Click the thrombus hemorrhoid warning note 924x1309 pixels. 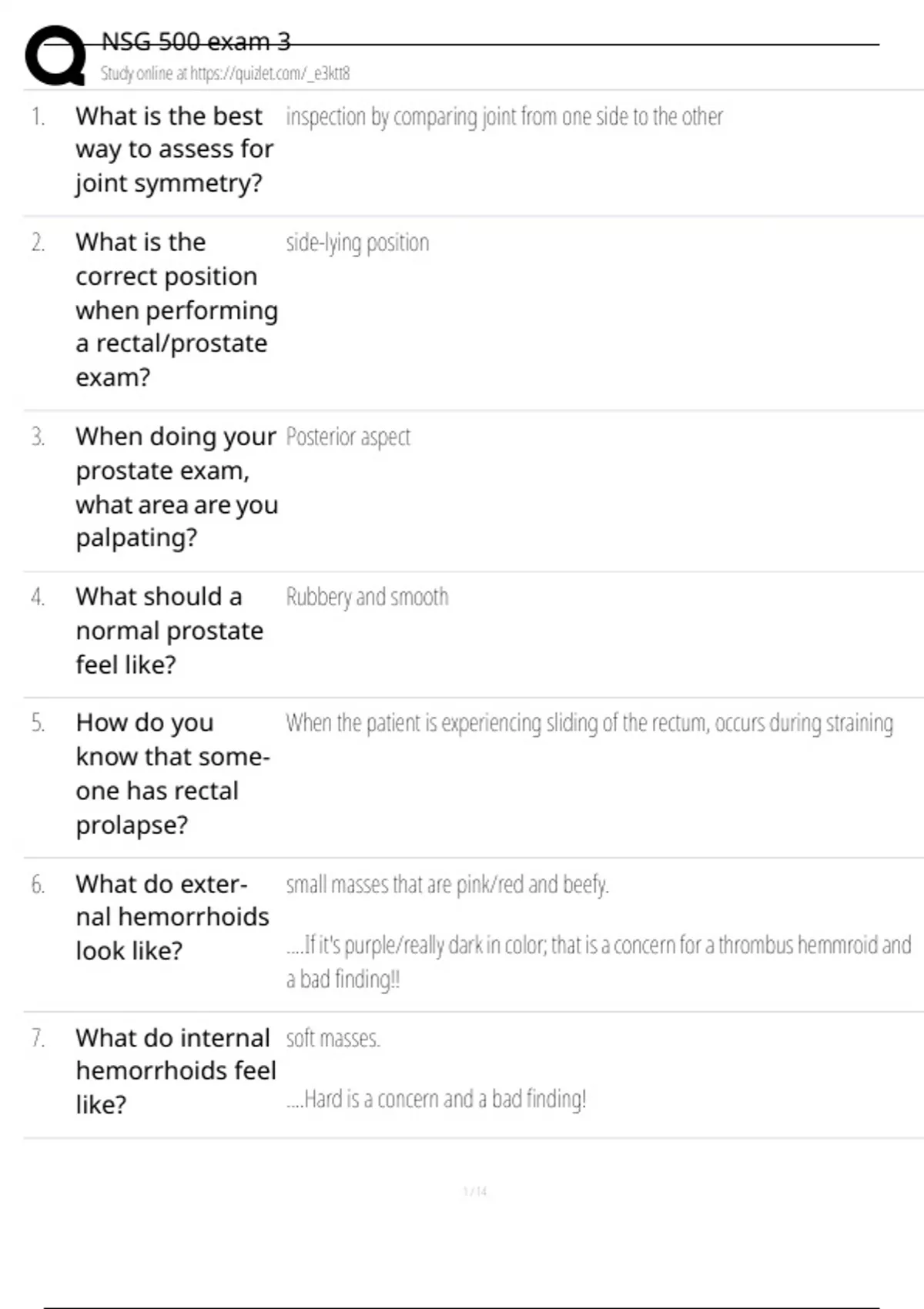coord(598,962)
